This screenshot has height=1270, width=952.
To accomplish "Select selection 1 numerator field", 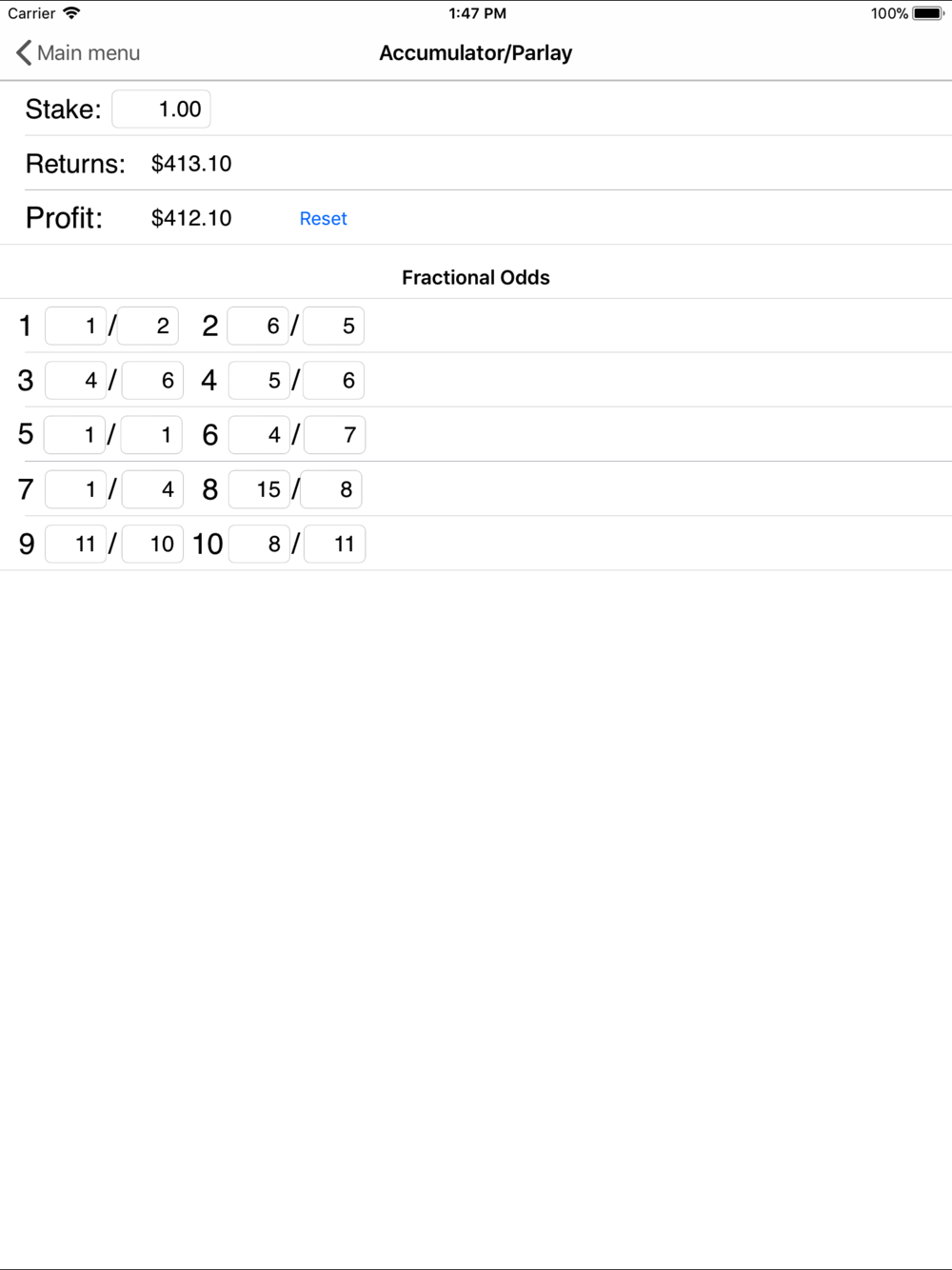I will coord(75,326).
